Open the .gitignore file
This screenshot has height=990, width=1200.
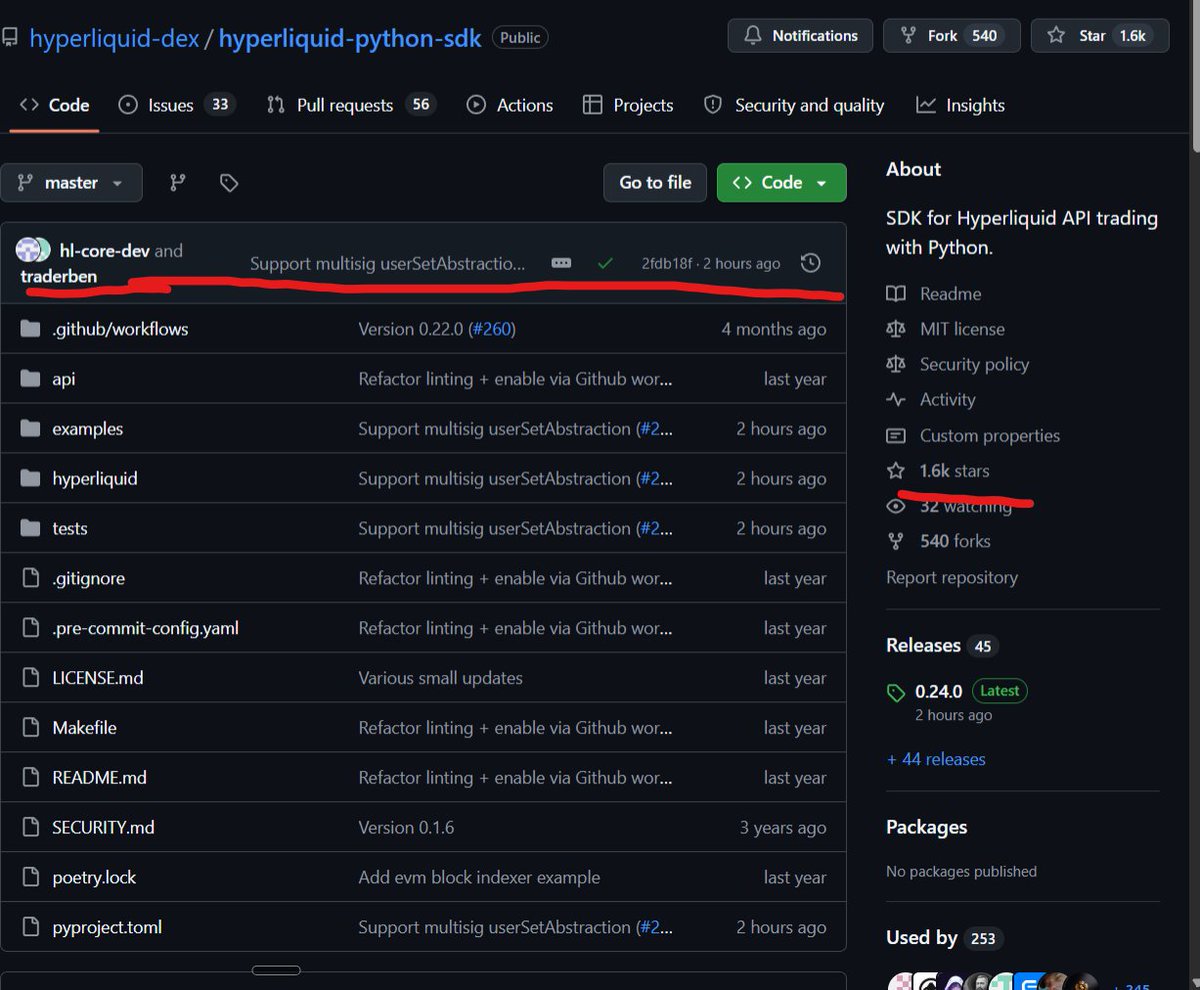point(89,578)
